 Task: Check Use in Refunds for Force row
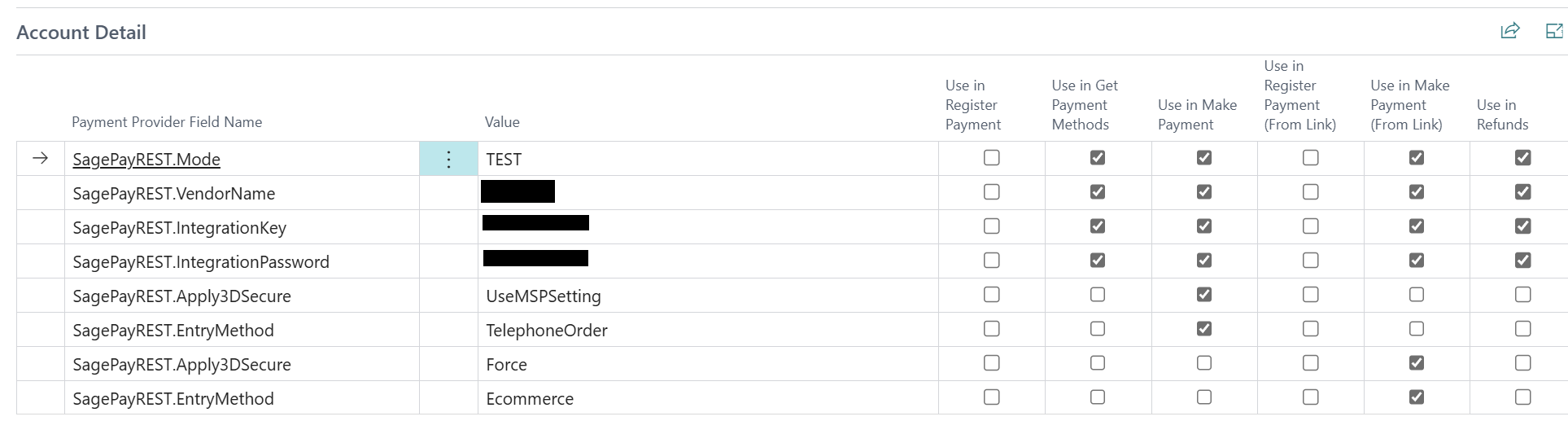1522,363
